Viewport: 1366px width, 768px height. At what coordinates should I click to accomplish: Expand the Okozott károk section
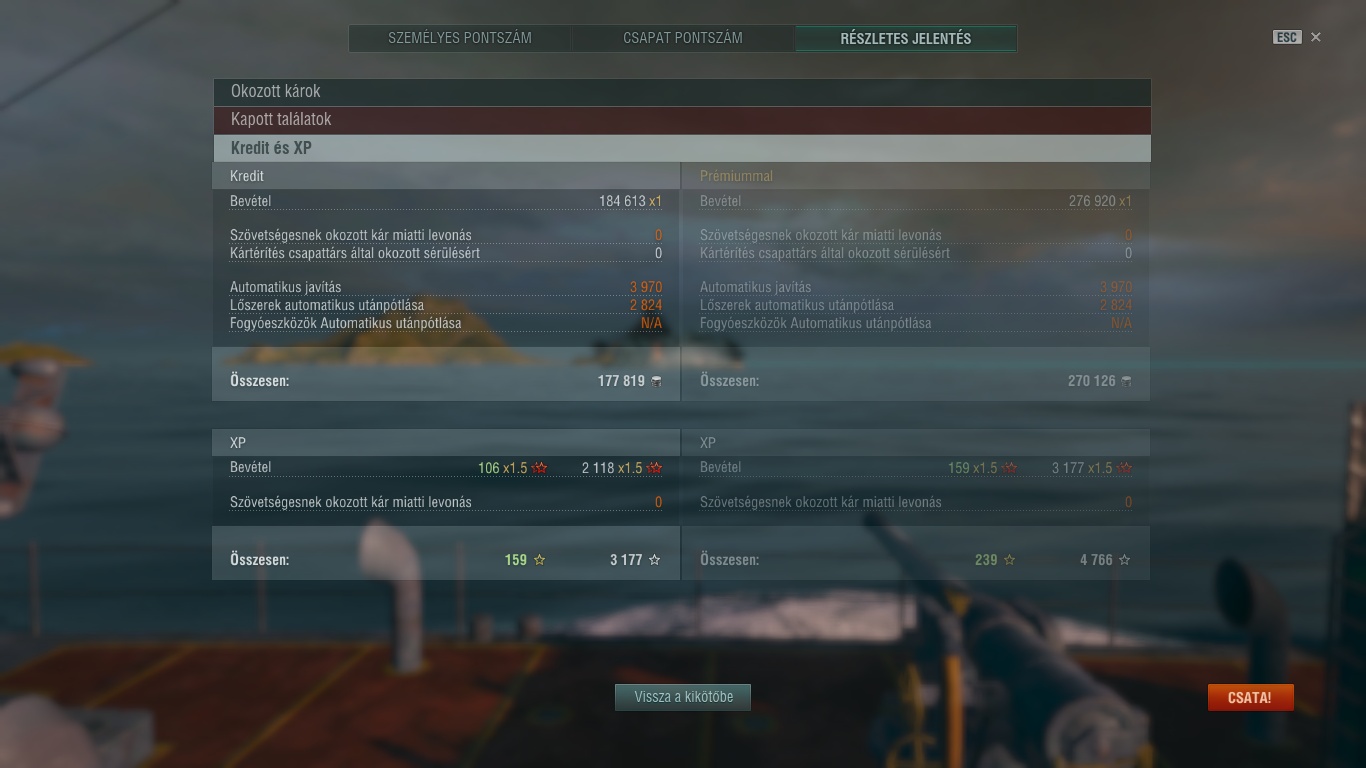(682, 92)
